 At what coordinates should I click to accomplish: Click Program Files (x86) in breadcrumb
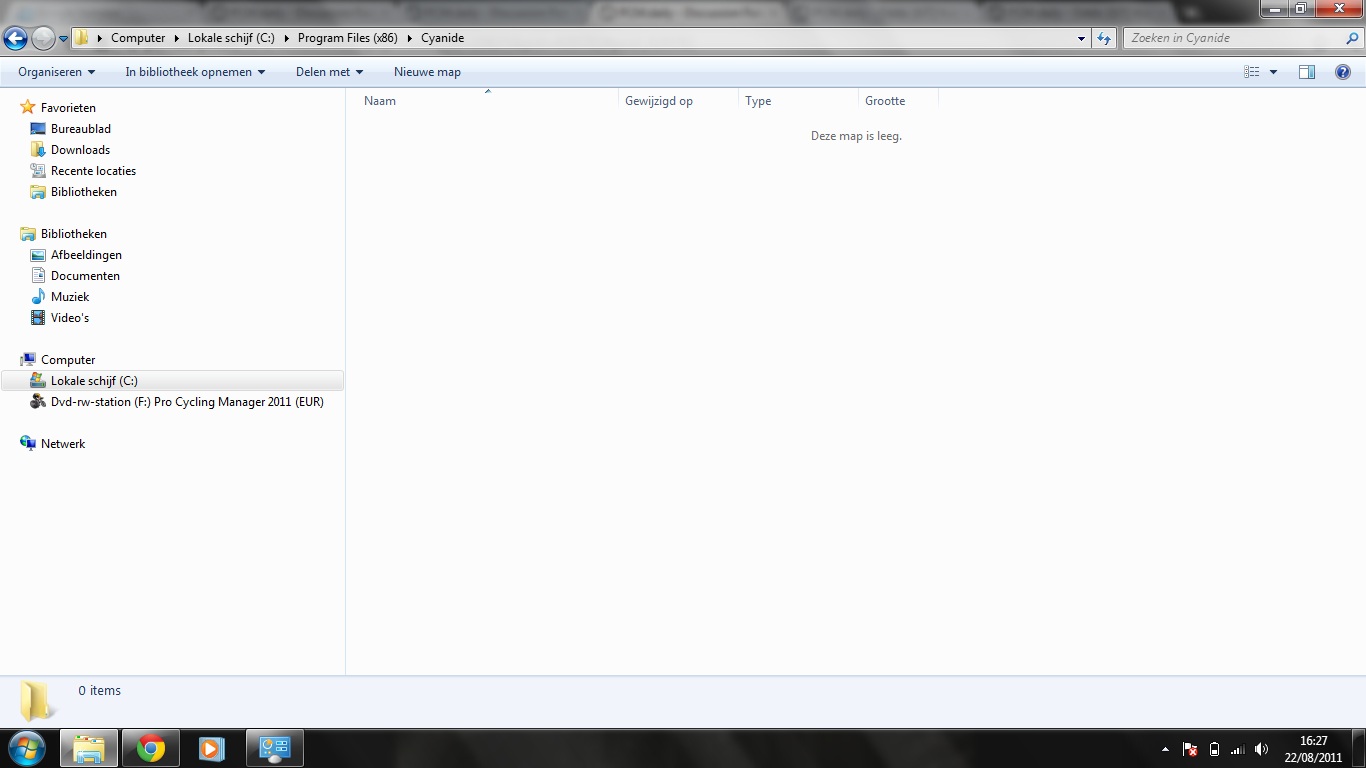(x=347, y=38)
